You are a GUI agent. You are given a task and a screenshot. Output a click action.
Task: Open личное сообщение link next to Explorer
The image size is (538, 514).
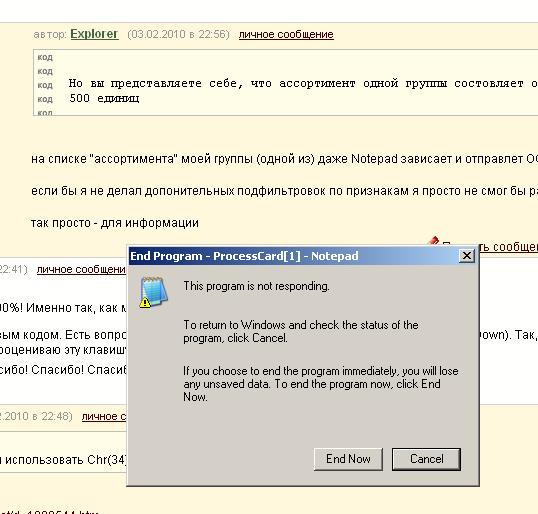tap(286, 34)
